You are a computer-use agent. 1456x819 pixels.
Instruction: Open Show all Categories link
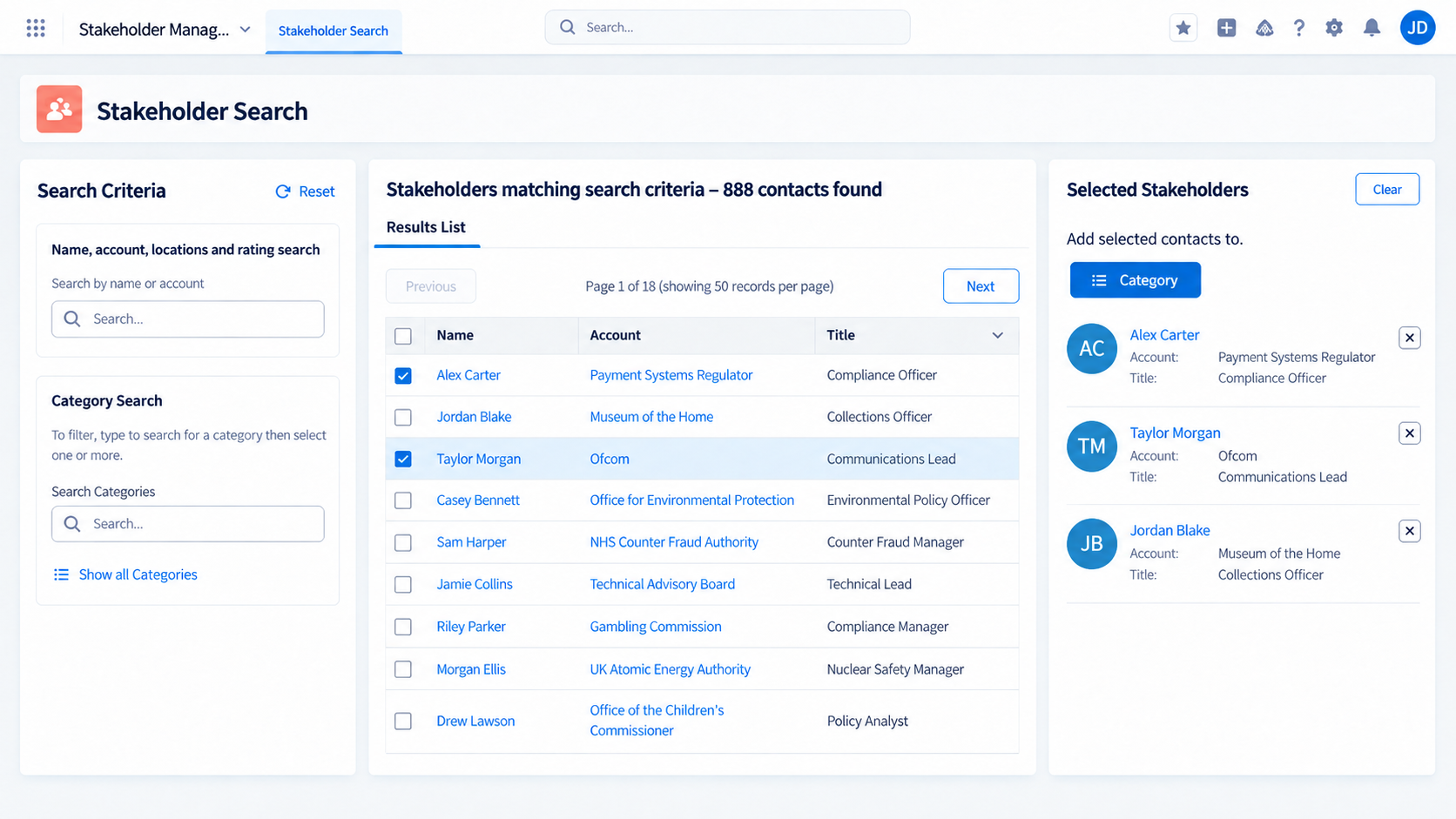138,574
